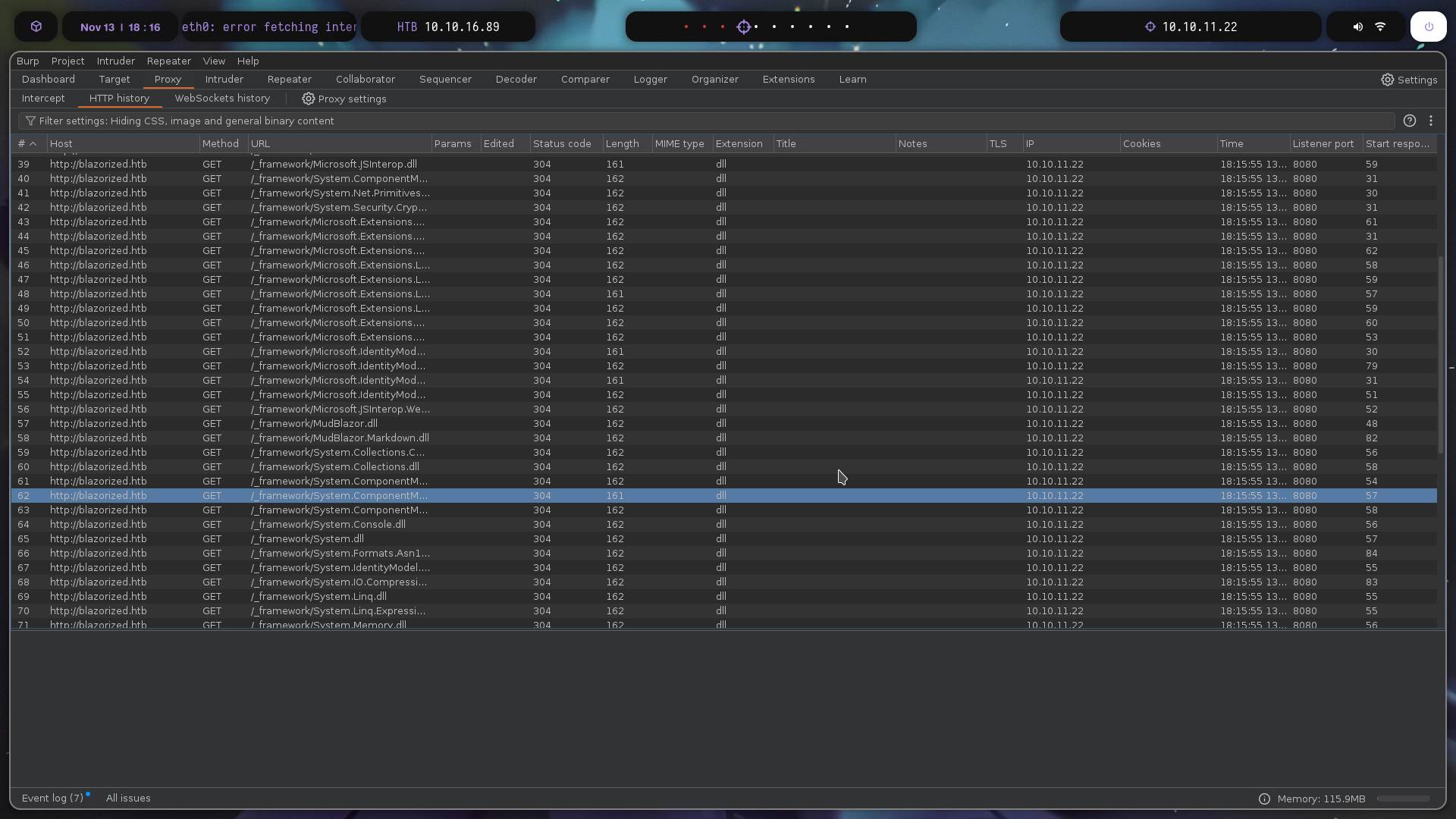This screenshot has width=1456, height=819.
Task: Open All issues panel
Action: (x=128, y=798)
